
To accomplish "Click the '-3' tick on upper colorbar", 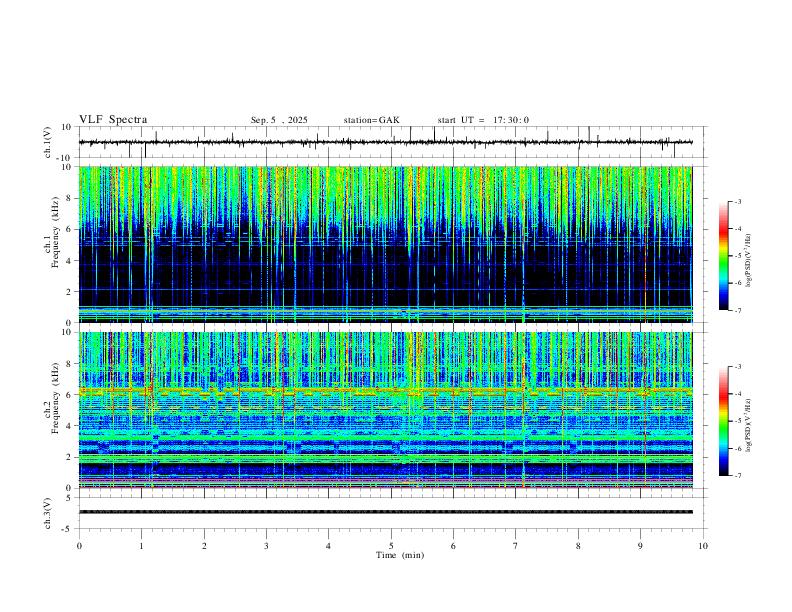I will pyautogui.click(x=737, y=201).
